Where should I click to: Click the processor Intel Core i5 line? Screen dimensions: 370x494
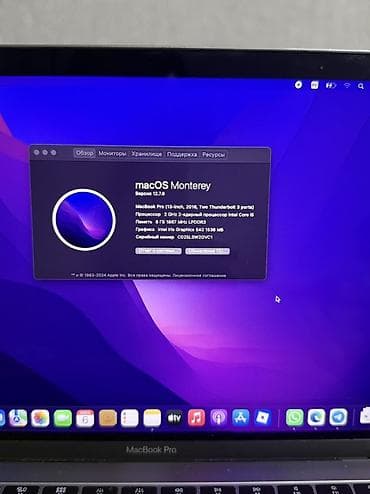[x=195, y=215]
